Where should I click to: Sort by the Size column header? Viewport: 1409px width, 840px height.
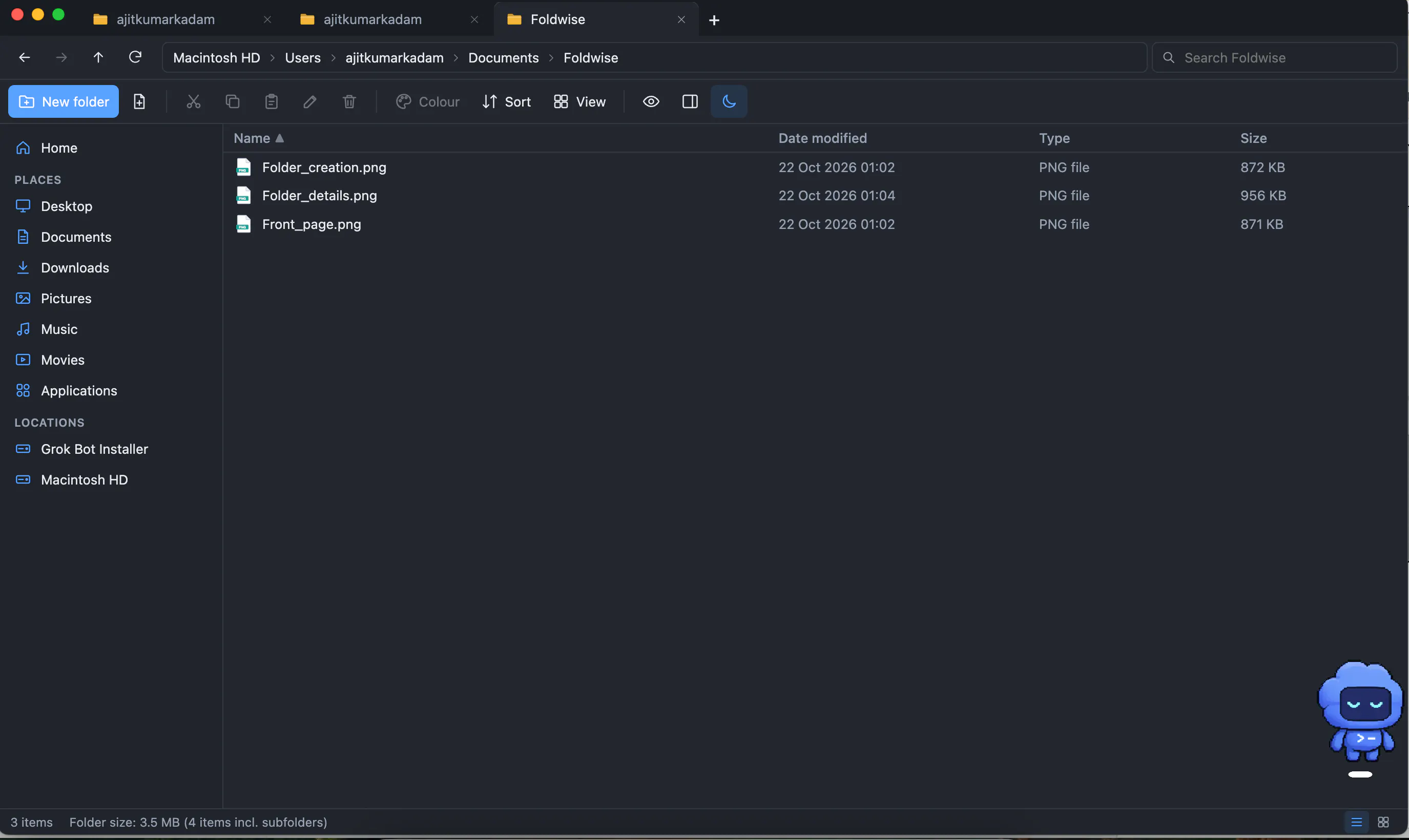(1253, 138)
